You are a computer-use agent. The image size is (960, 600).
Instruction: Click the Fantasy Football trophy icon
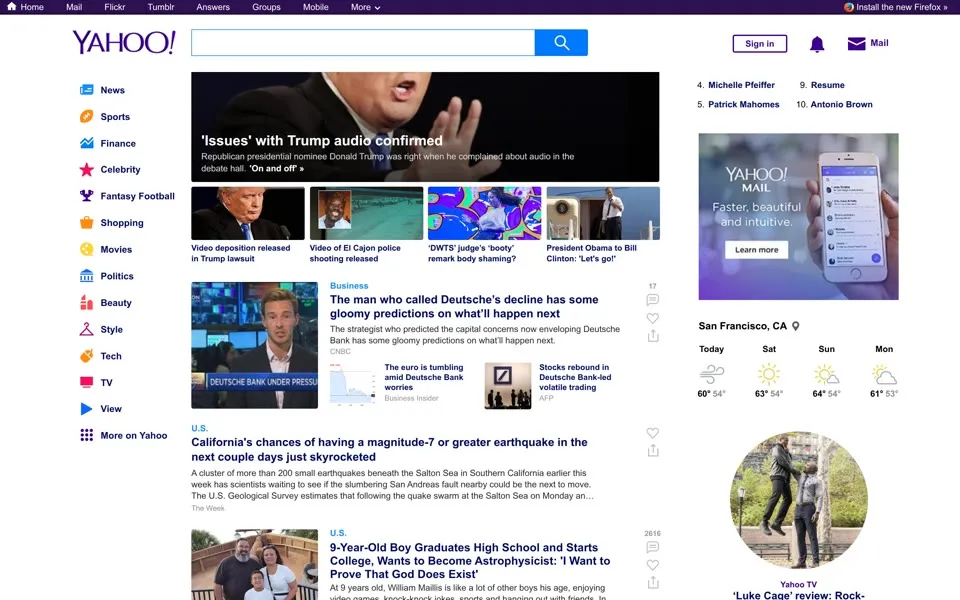pyautogui.click(x=86, y=196)
